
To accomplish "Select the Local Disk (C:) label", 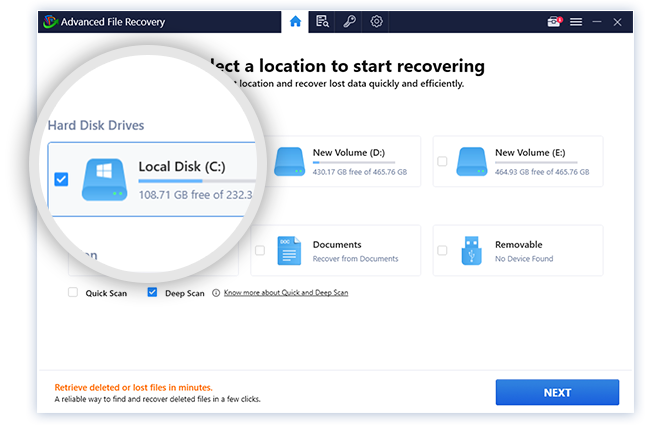I will tap(182, 166).
